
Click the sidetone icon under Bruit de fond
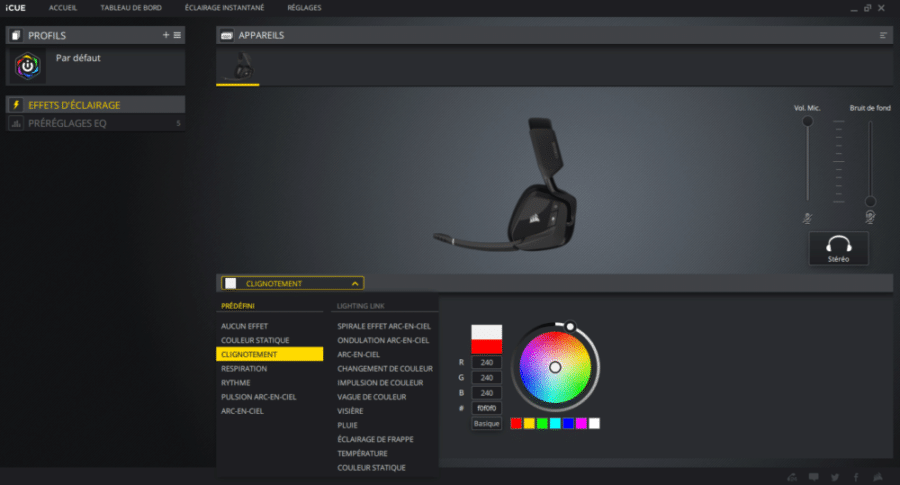click(x=870, y=217)
